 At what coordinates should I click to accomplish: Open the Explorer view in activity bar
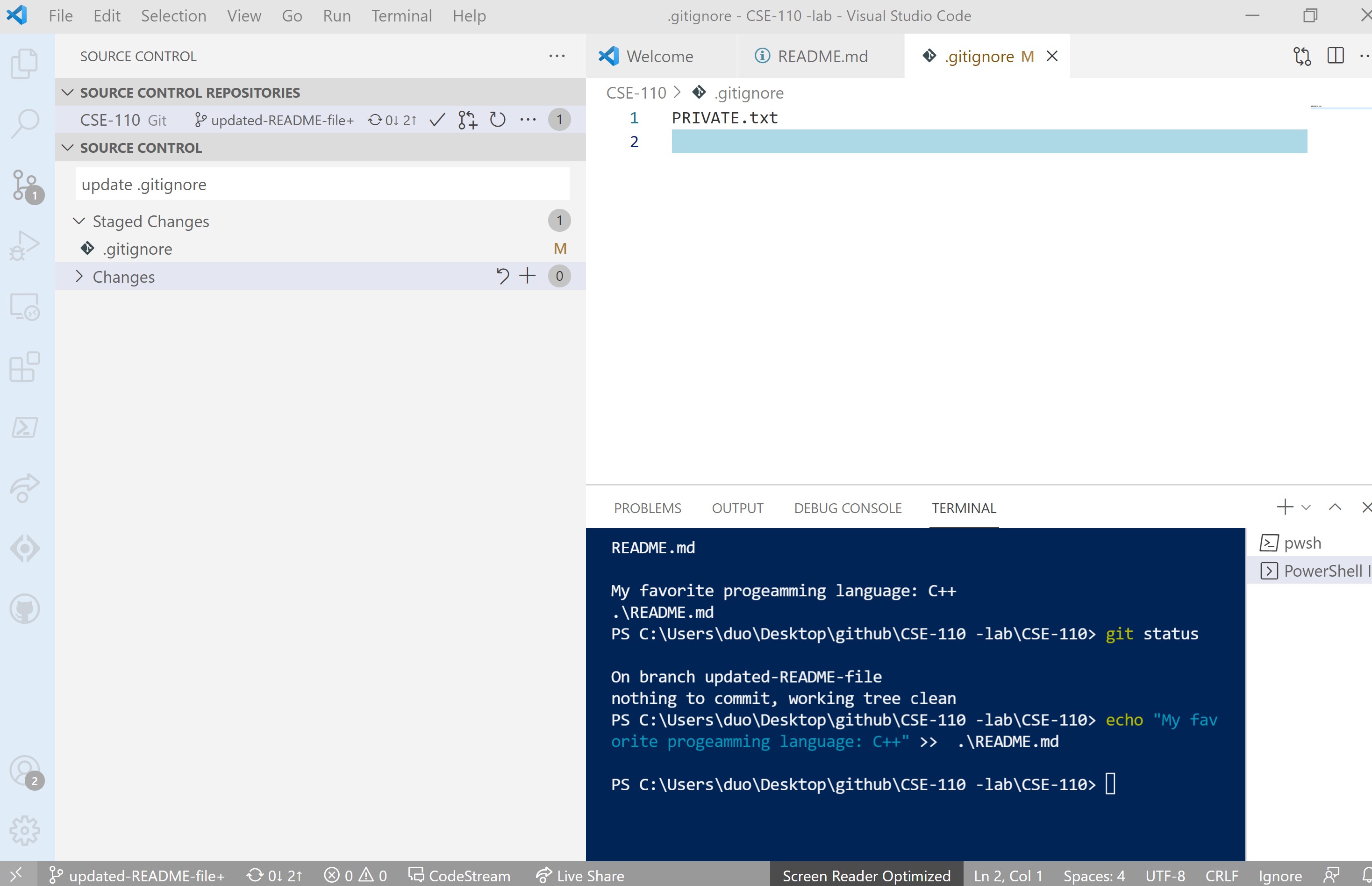click(25, 63)
